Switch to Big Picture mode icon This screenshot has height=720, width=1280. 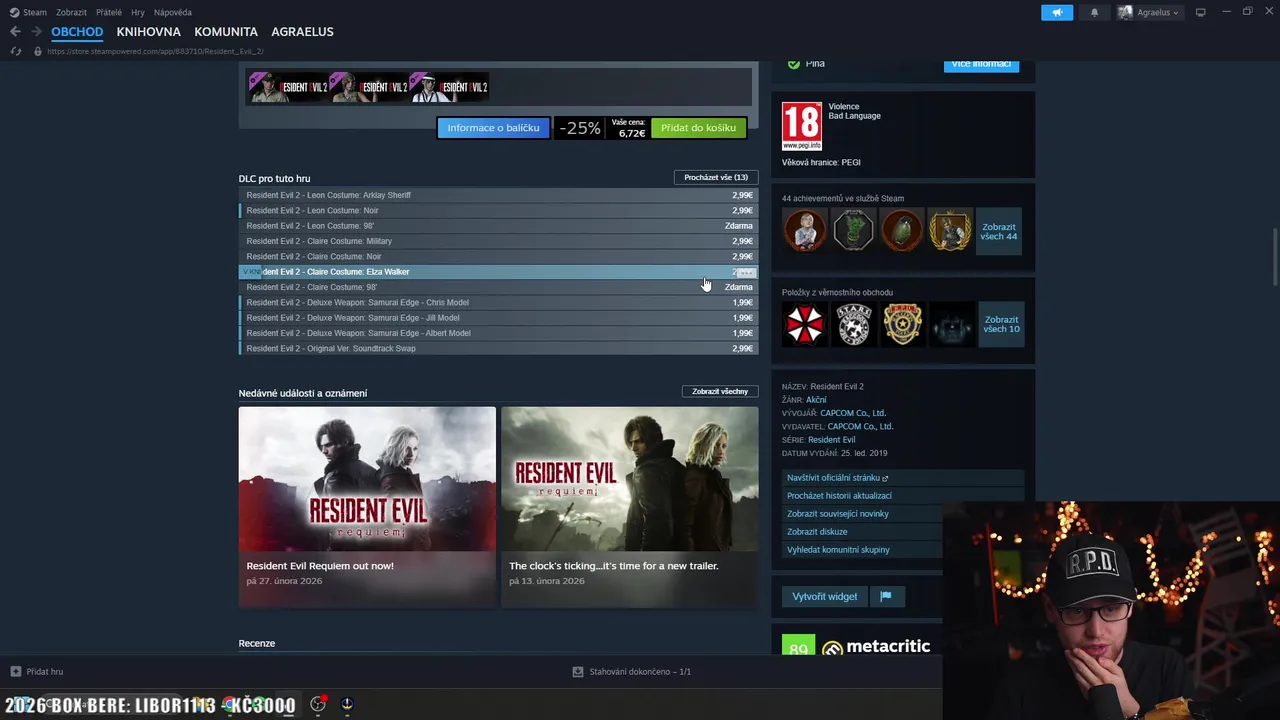pos(1201,12)
